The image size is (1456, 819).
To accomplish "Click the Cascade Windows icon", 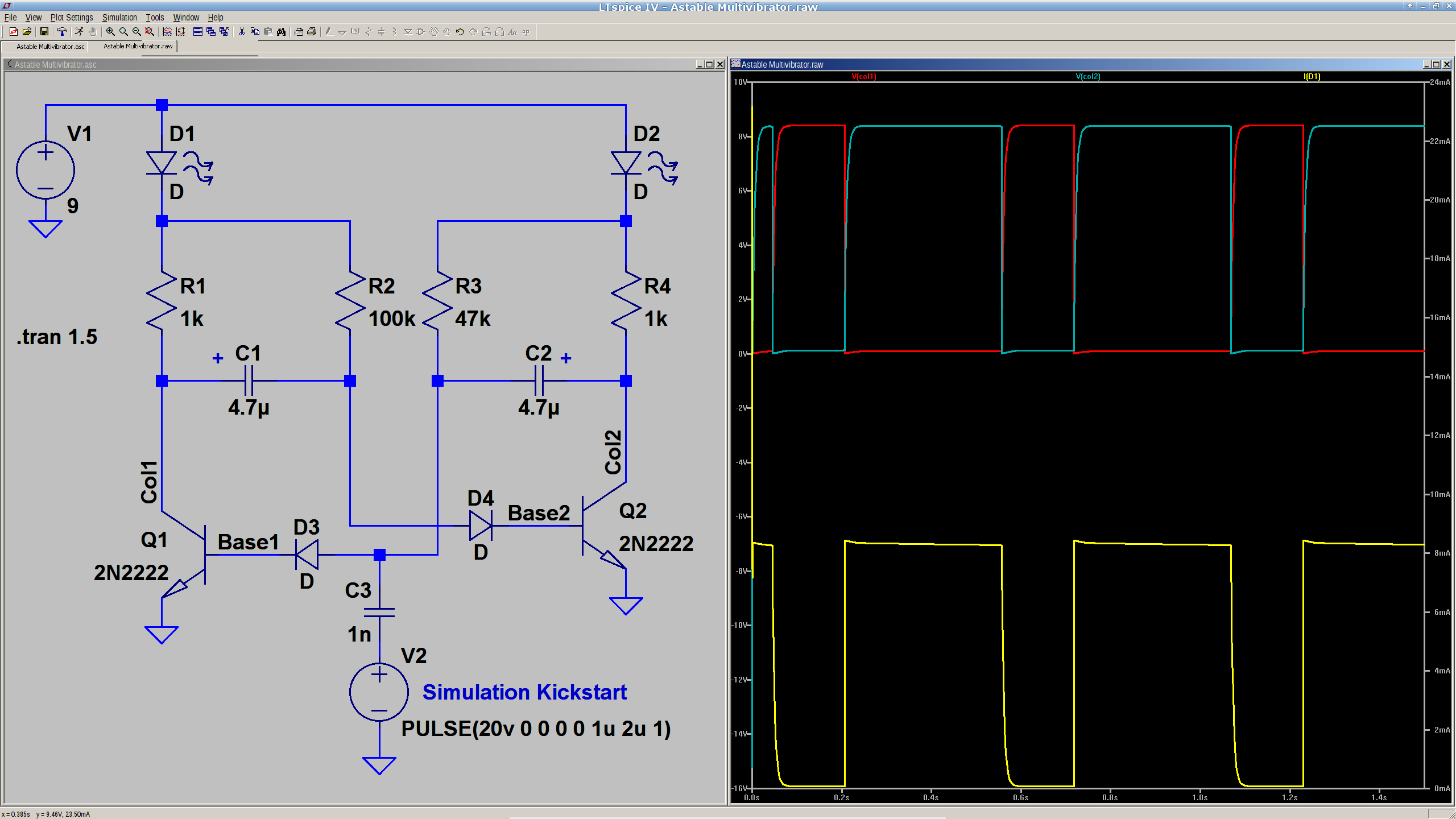I will click(x=210, y=32).
